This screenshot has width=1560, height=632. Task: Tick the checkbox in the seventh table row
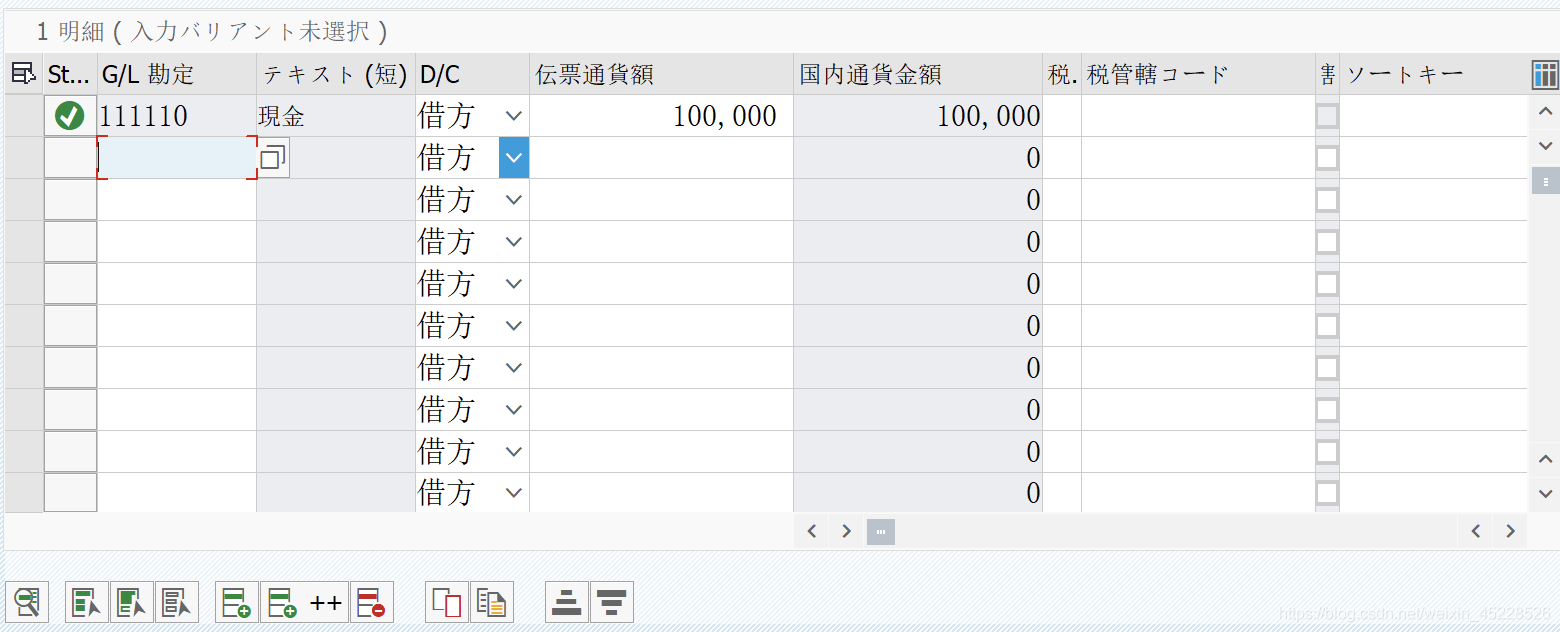pos(1327,368)
